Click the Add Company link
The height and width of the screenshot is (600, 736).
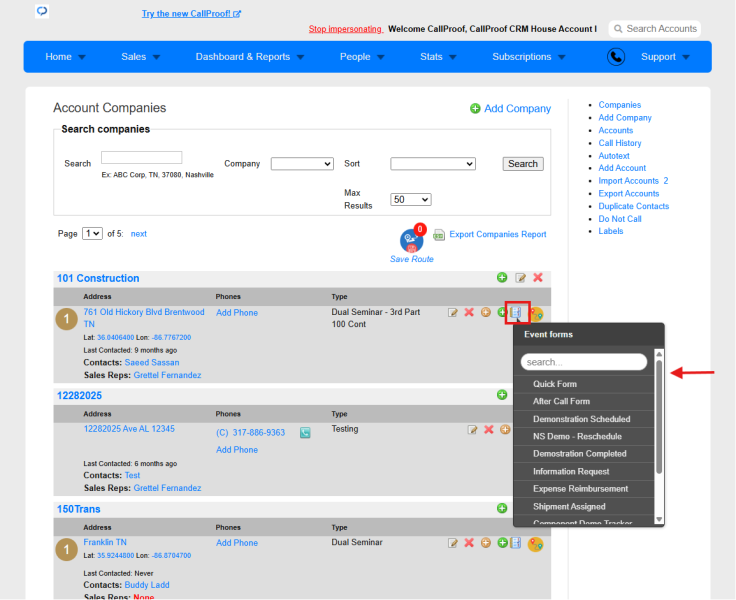(517, 108)
